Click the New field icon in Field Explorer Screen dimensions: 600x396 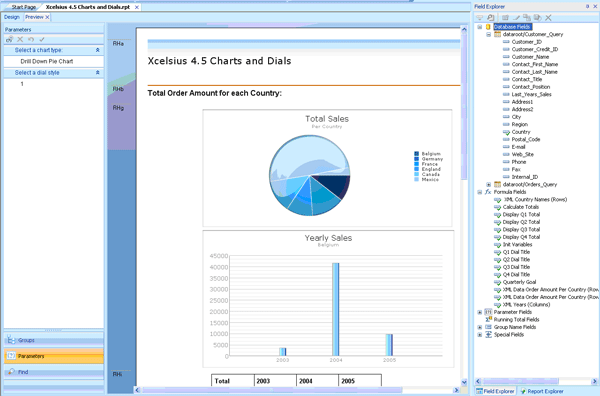click(x=505, y=18)
